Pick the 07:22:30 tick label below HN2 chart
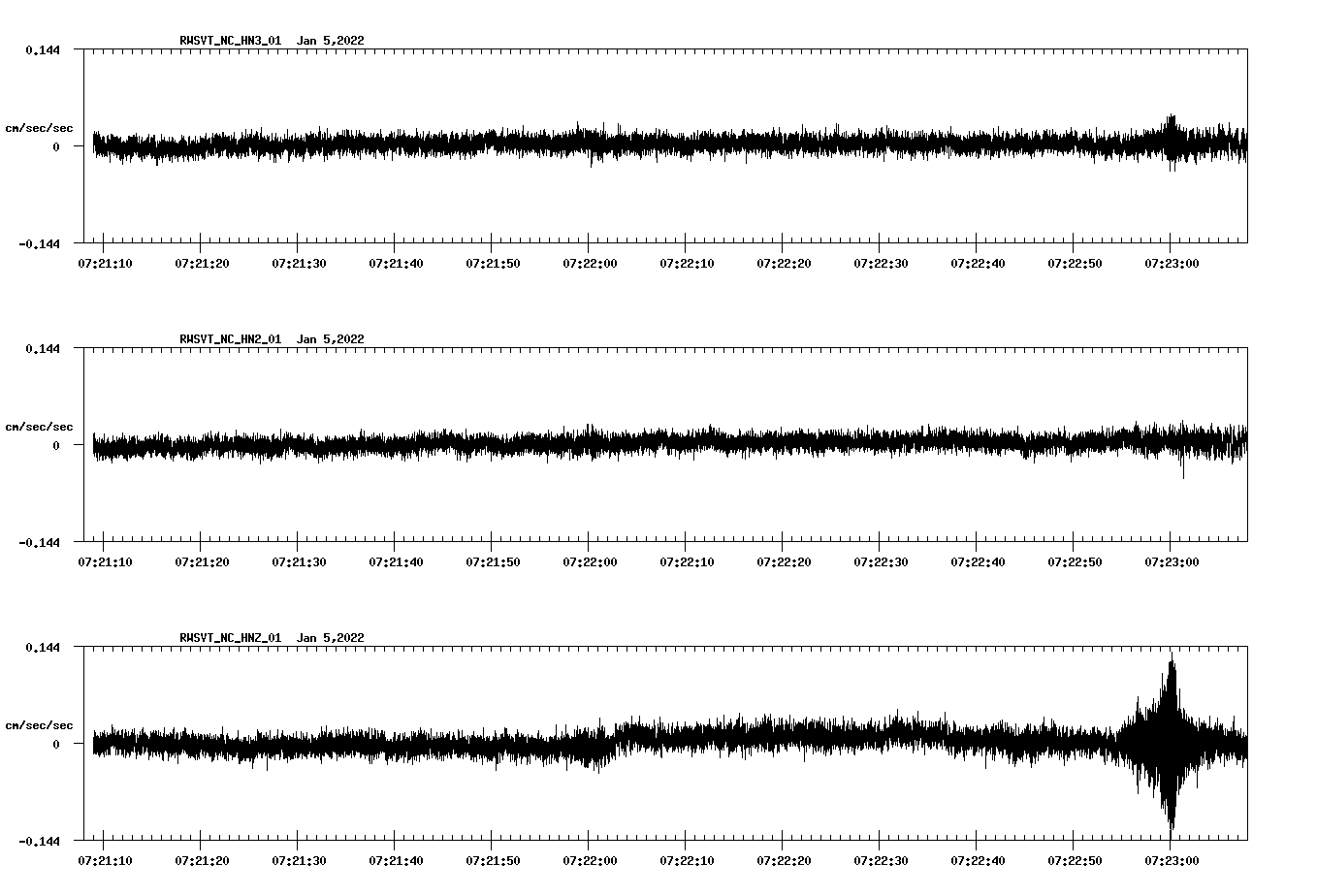 pos(881,561)
